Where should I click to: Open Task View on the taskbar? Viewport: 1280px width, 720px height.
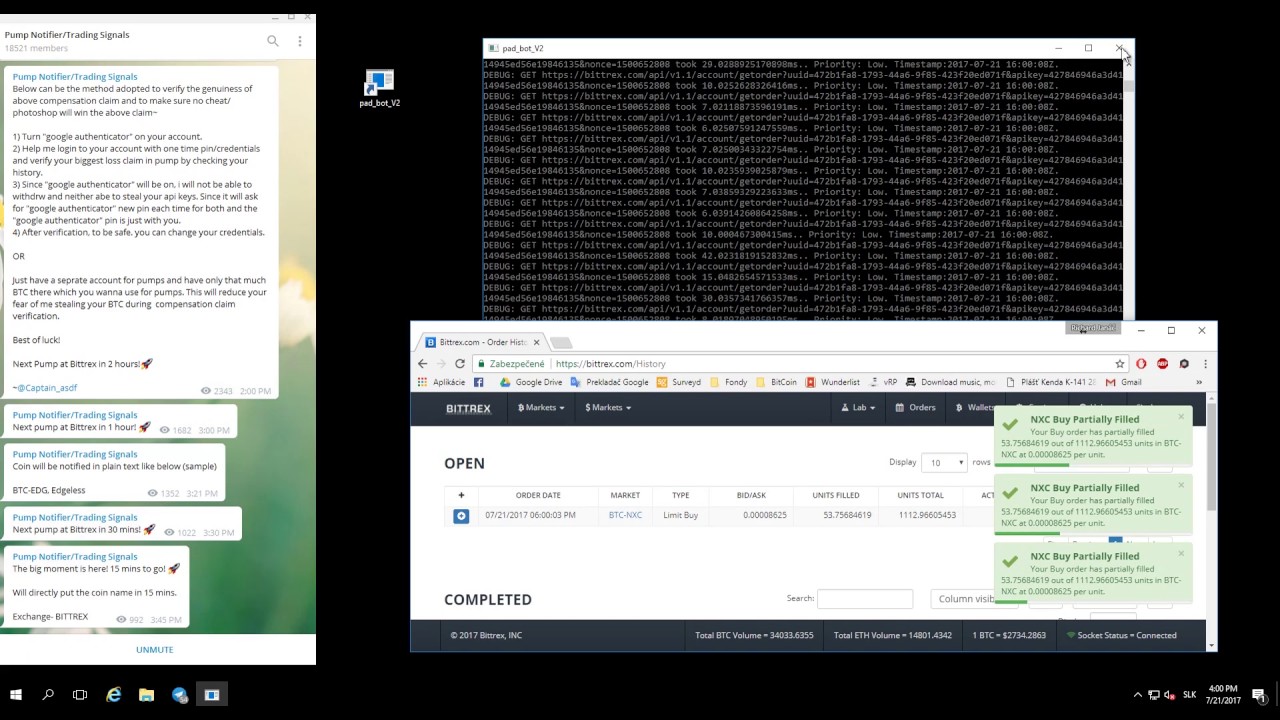pyautogui.click(x=80, y=694)
